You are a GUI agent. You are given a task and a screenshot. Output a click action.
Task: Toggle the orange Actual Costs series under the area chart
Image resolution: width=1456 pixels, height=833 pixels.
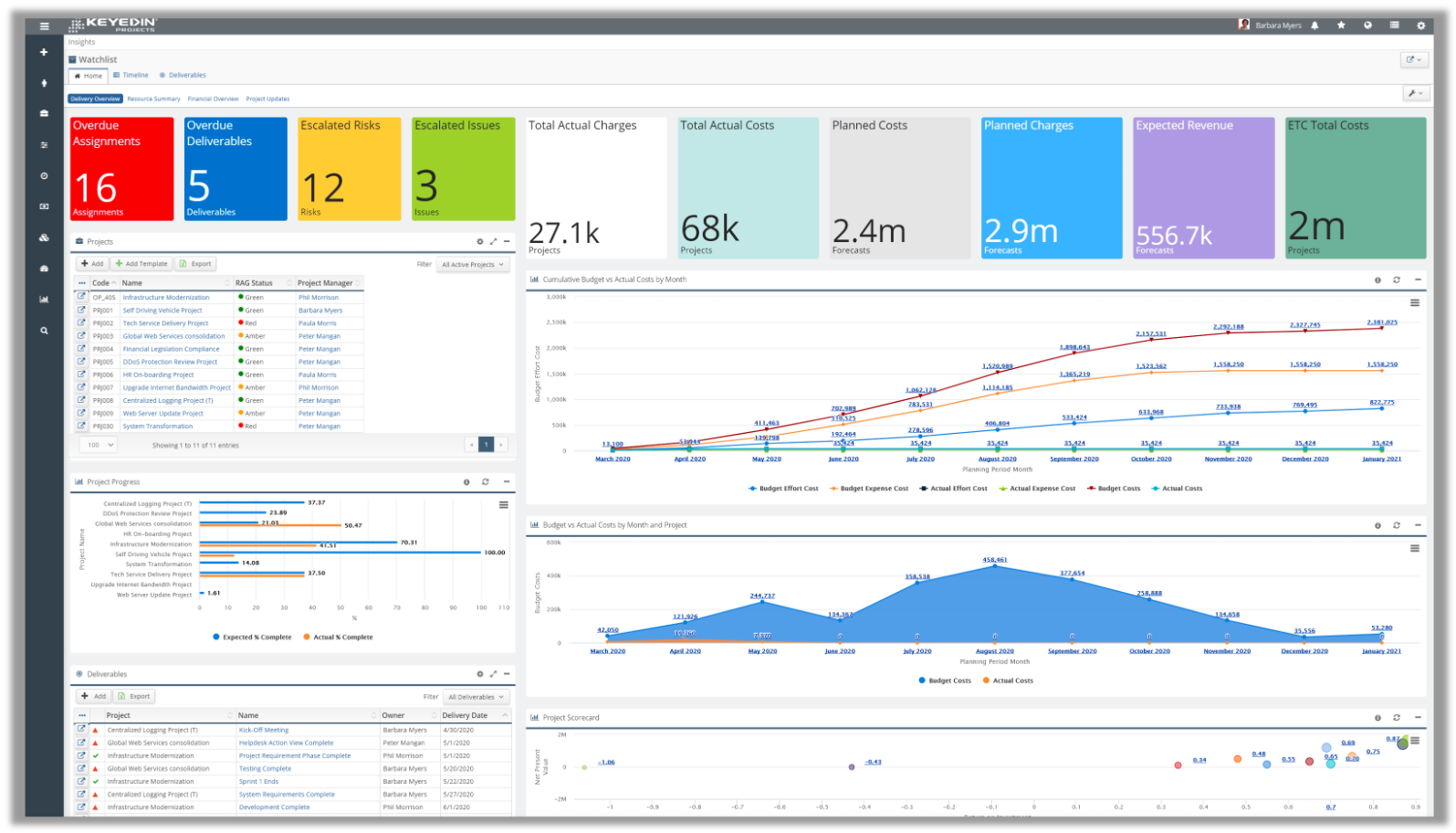(1008, 680)
